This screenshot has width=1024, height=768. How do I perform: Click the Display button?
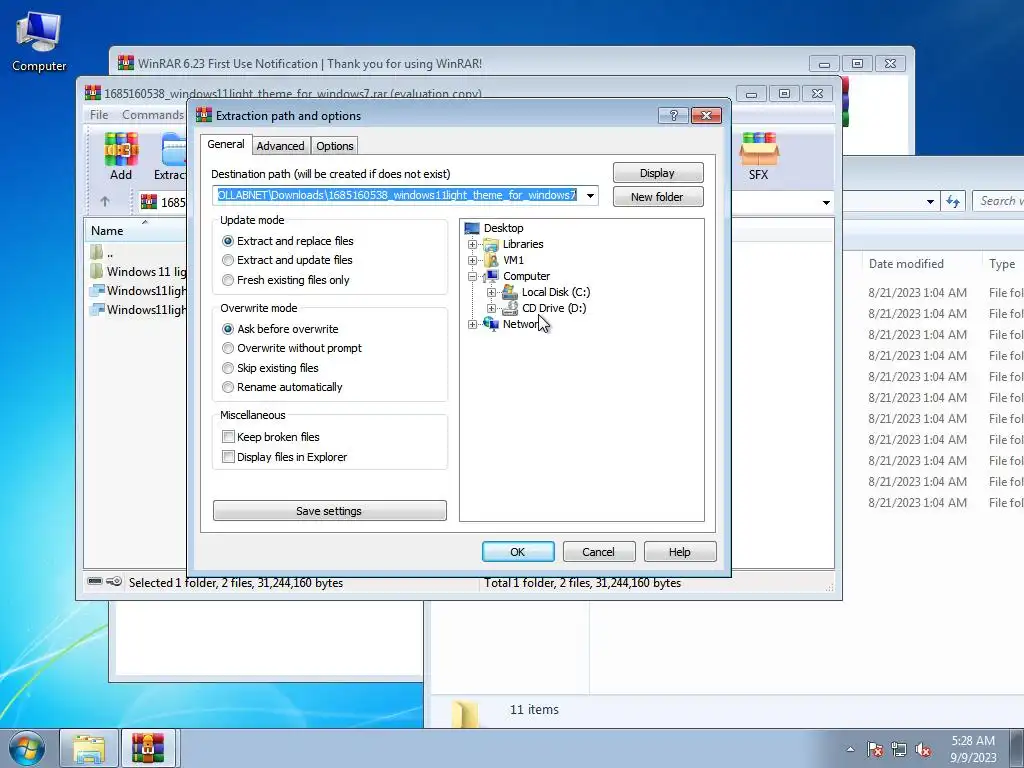click(658, 173)
